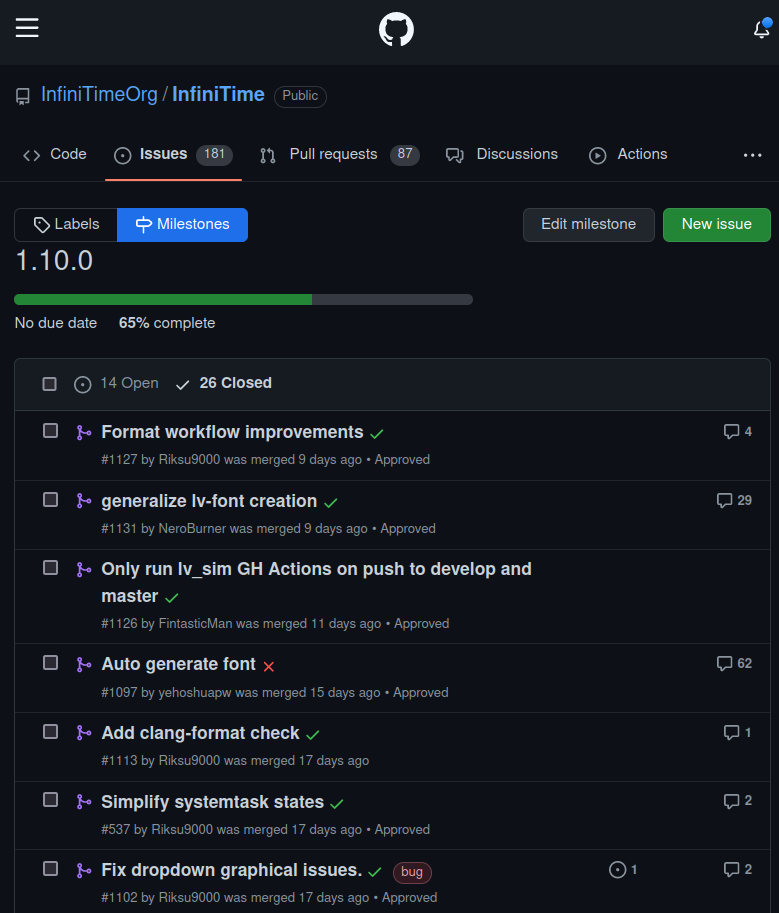779x913 pixels.
Task: Open linked issue icon on Fix dropdown graphical issues
Action: tap(618, 870)
